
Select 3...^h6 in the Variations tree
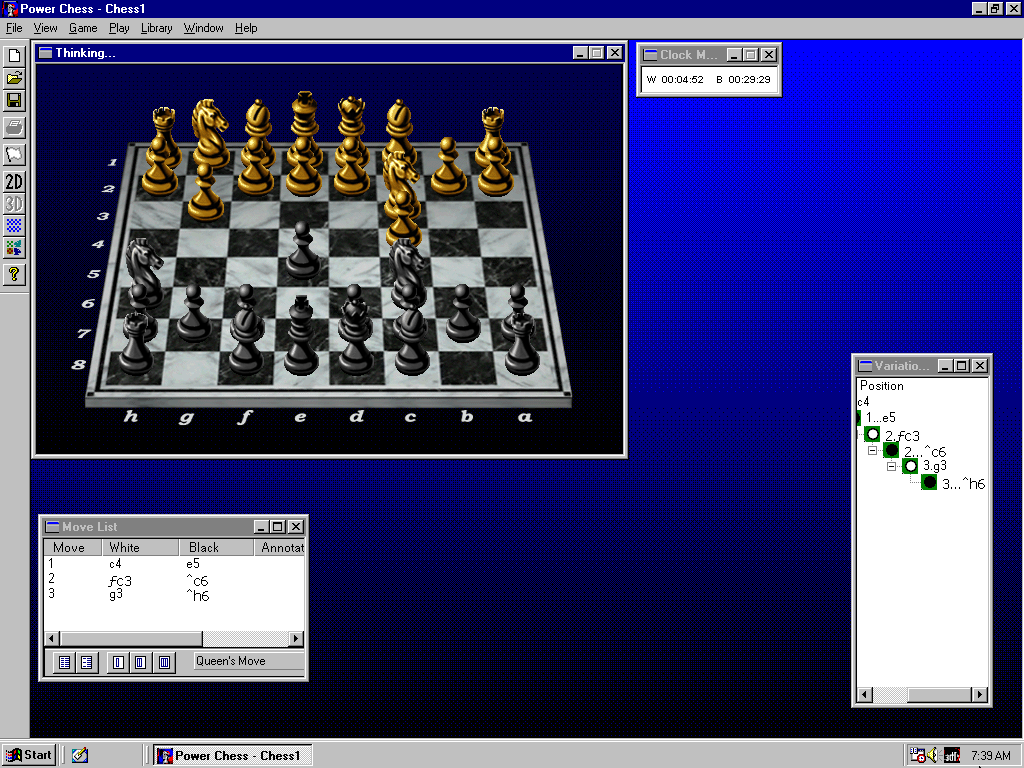pos(963,484)
